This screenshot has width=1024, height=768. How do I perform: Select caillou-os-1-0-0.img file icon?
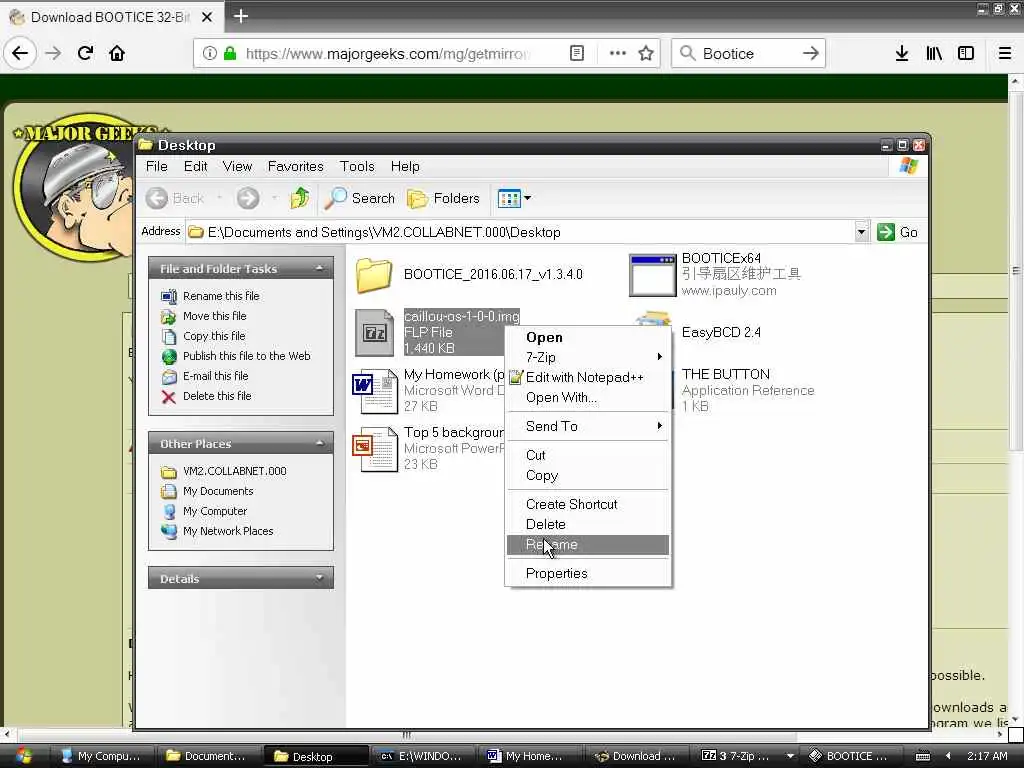374,333
